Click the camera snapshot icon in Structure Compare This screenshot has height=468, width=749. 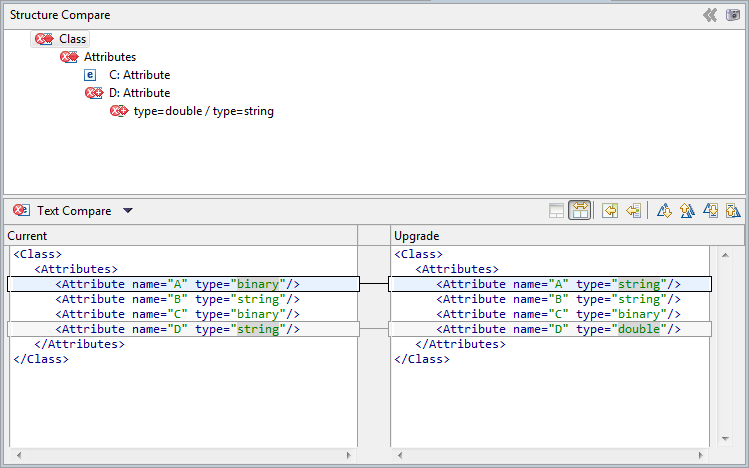[x=732, y=15]
